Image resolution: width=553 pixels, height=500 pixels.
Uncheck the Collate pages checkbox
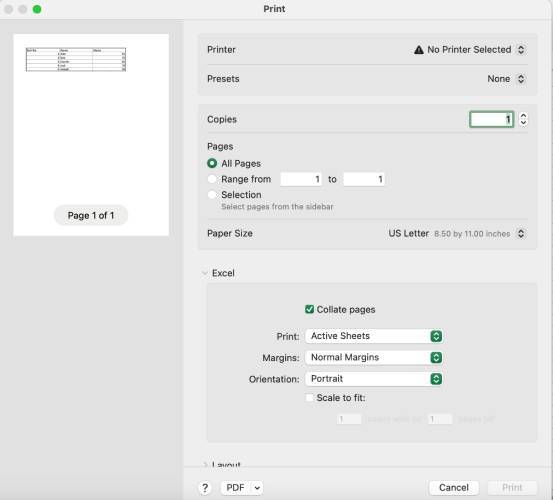[309, 309]
